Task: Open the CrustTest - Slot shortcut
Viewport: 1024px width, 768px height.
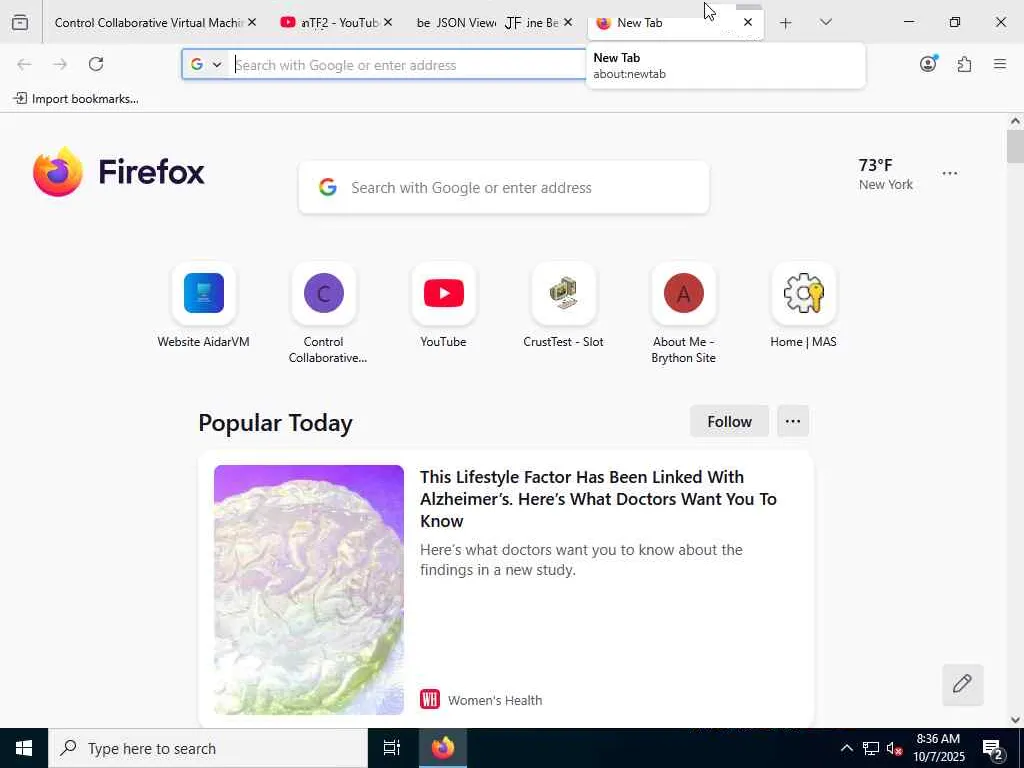Action: tap(564, 306)
